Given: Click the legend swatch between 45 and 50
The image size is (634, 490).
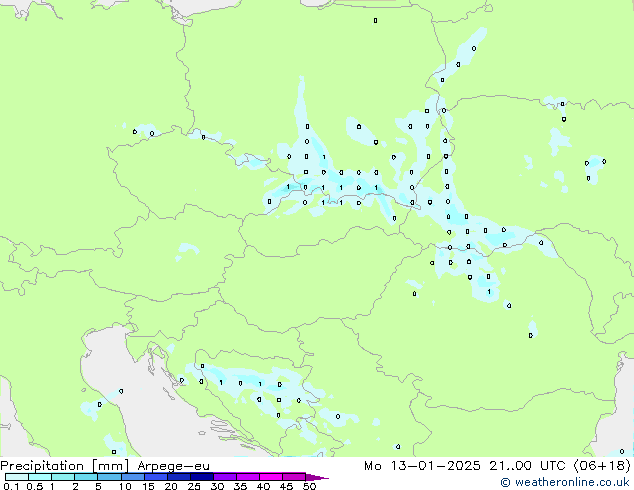Looking at the screenshot, I should [x=294, y=477].
